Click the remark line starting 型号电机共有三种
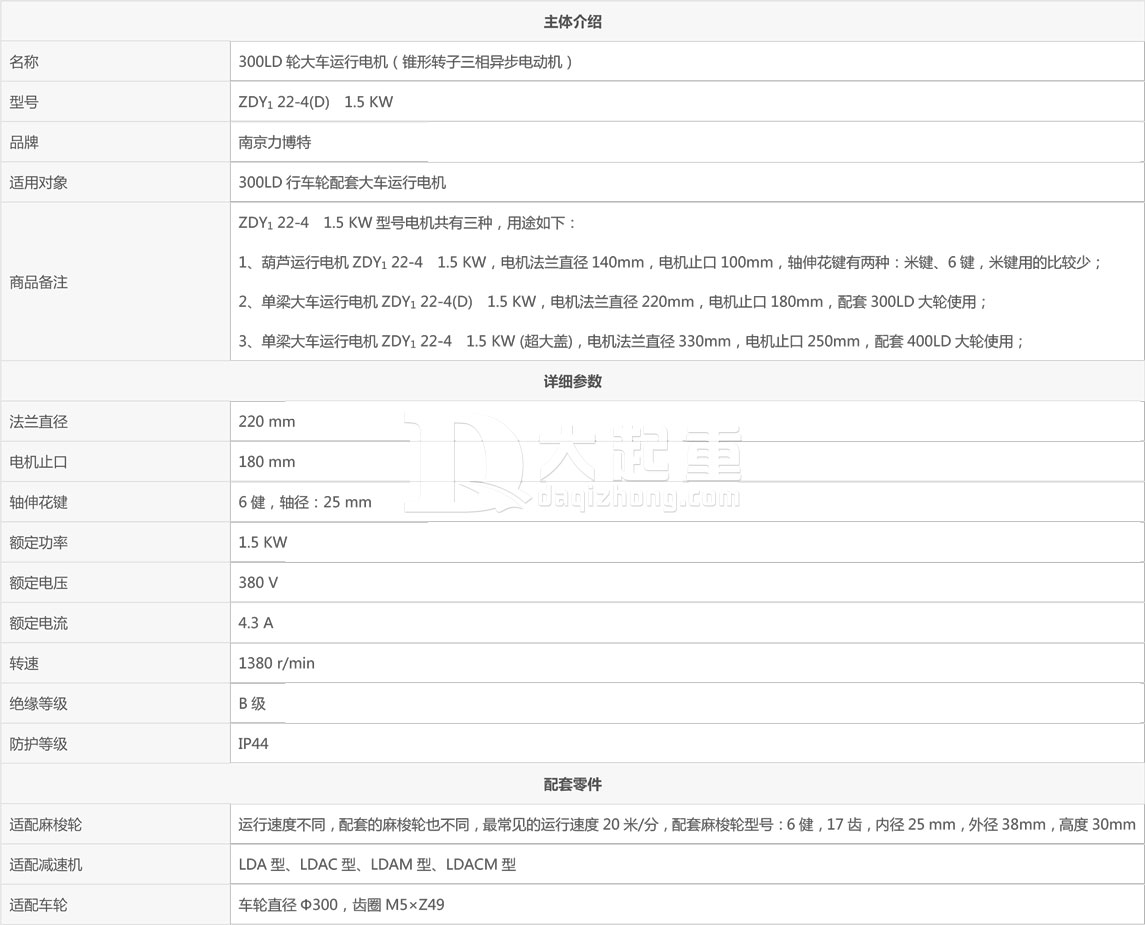Screen dimensions: 1145x925 click(x=407, y=223)
